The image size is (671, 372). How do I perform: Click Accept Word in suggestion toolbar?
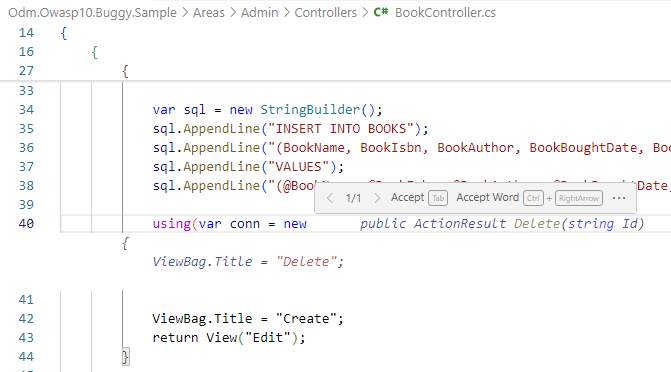click(x=487, y=197)
